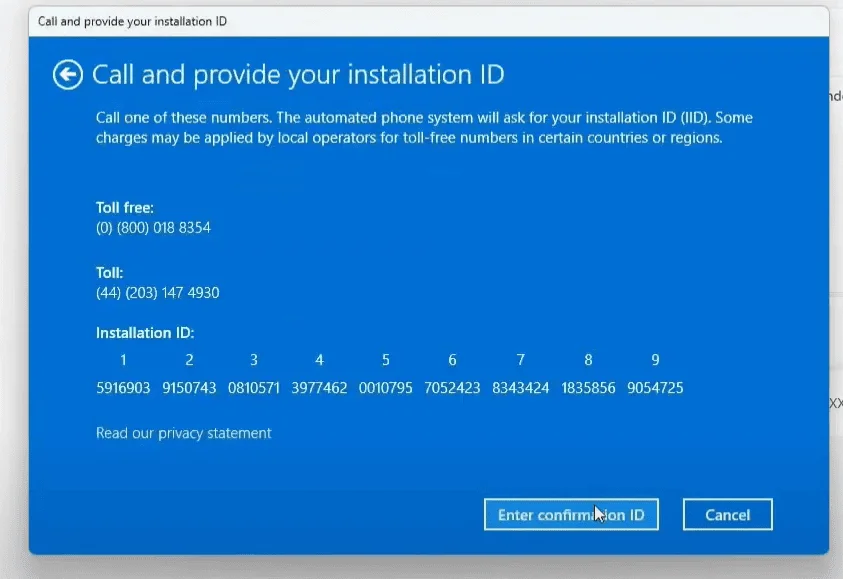Click installation ID block 5916903
This screenshot has height=579, width=843.
point(123,388)
